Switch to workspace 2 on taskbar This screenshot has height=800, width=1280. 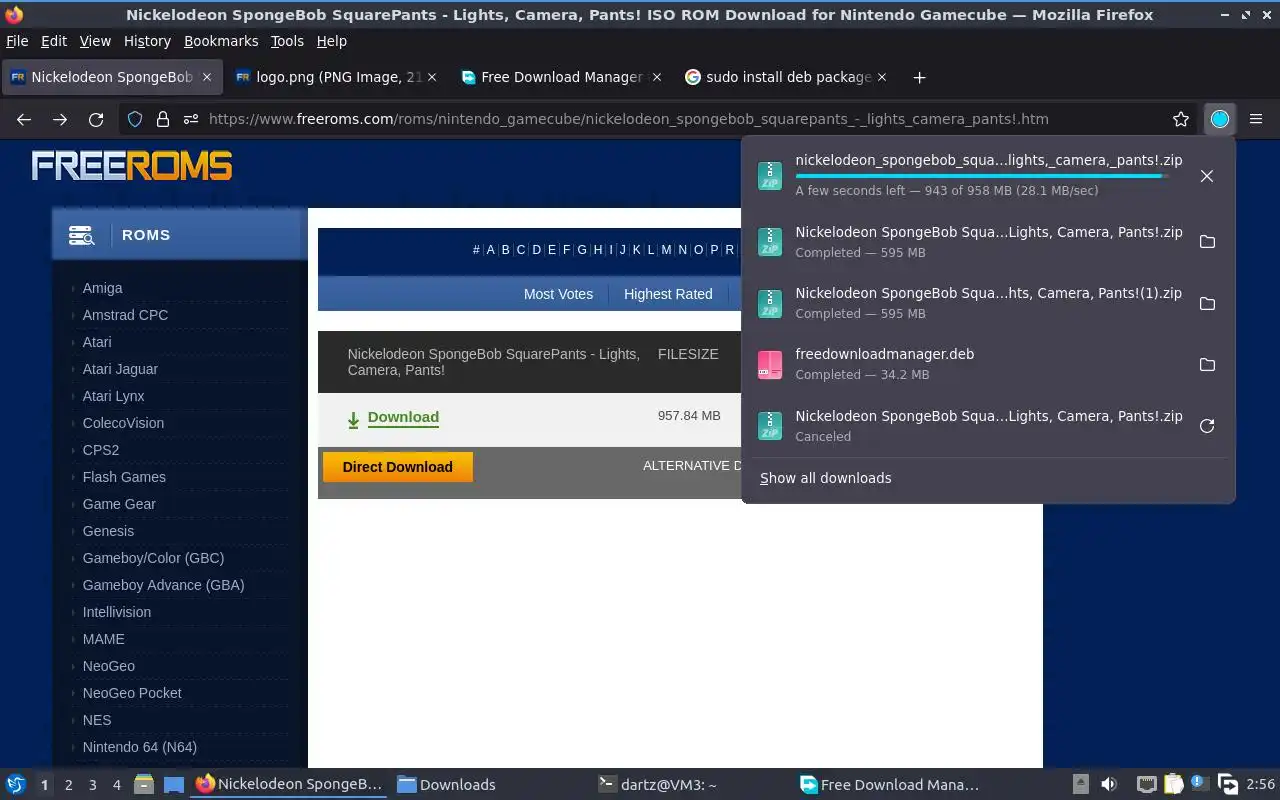click(68, 785)
